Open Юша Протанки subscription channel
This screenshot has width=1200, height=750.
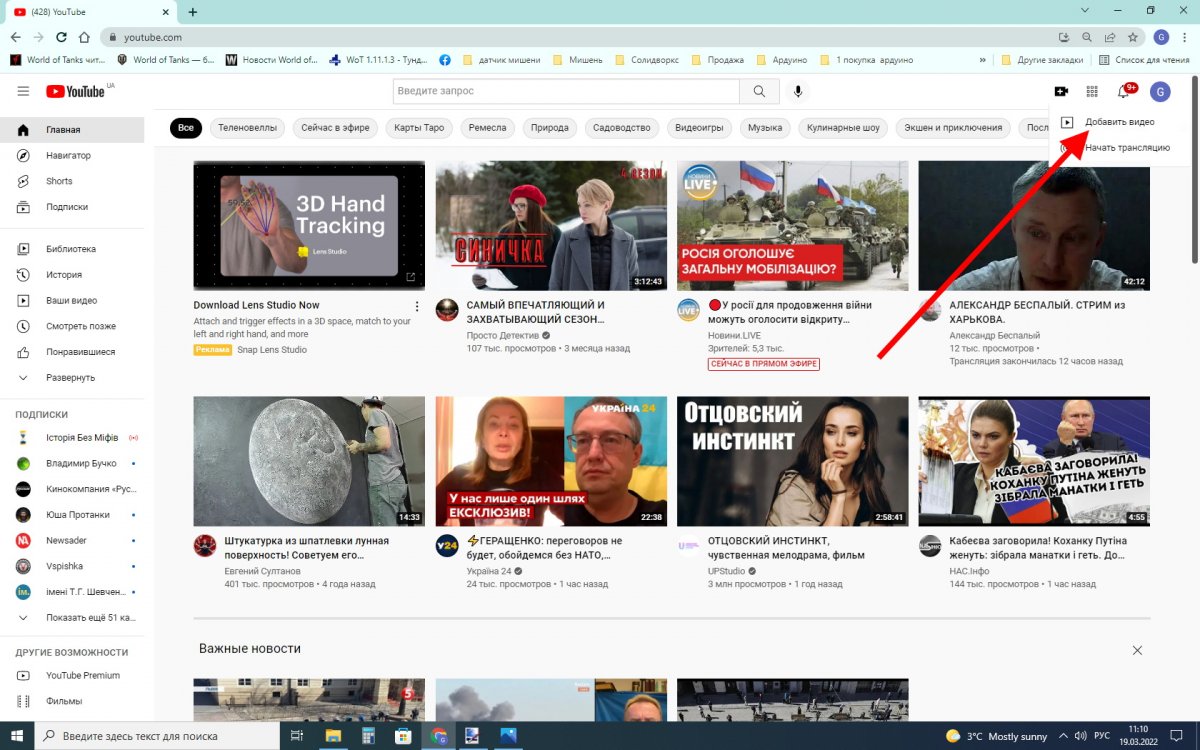point(72,515)
